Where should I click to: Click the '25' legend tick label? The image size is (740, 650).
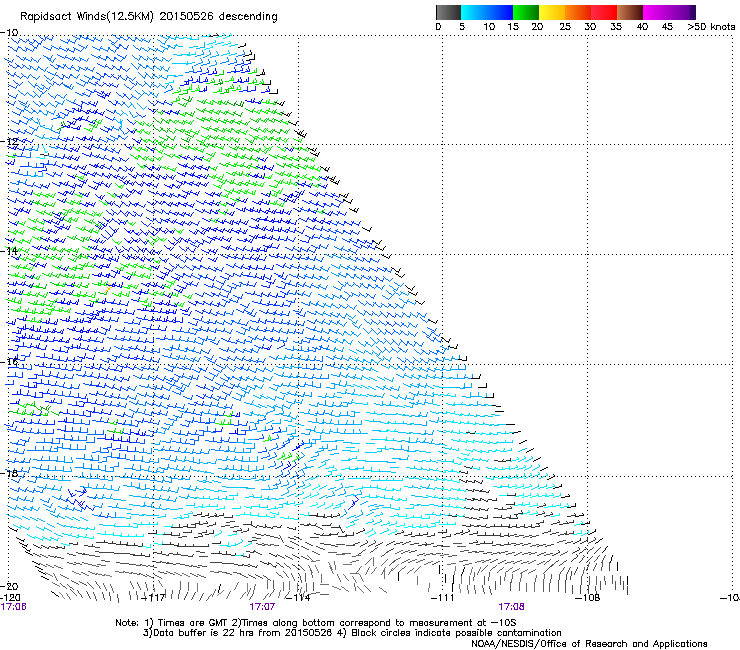tap(565, 26)
